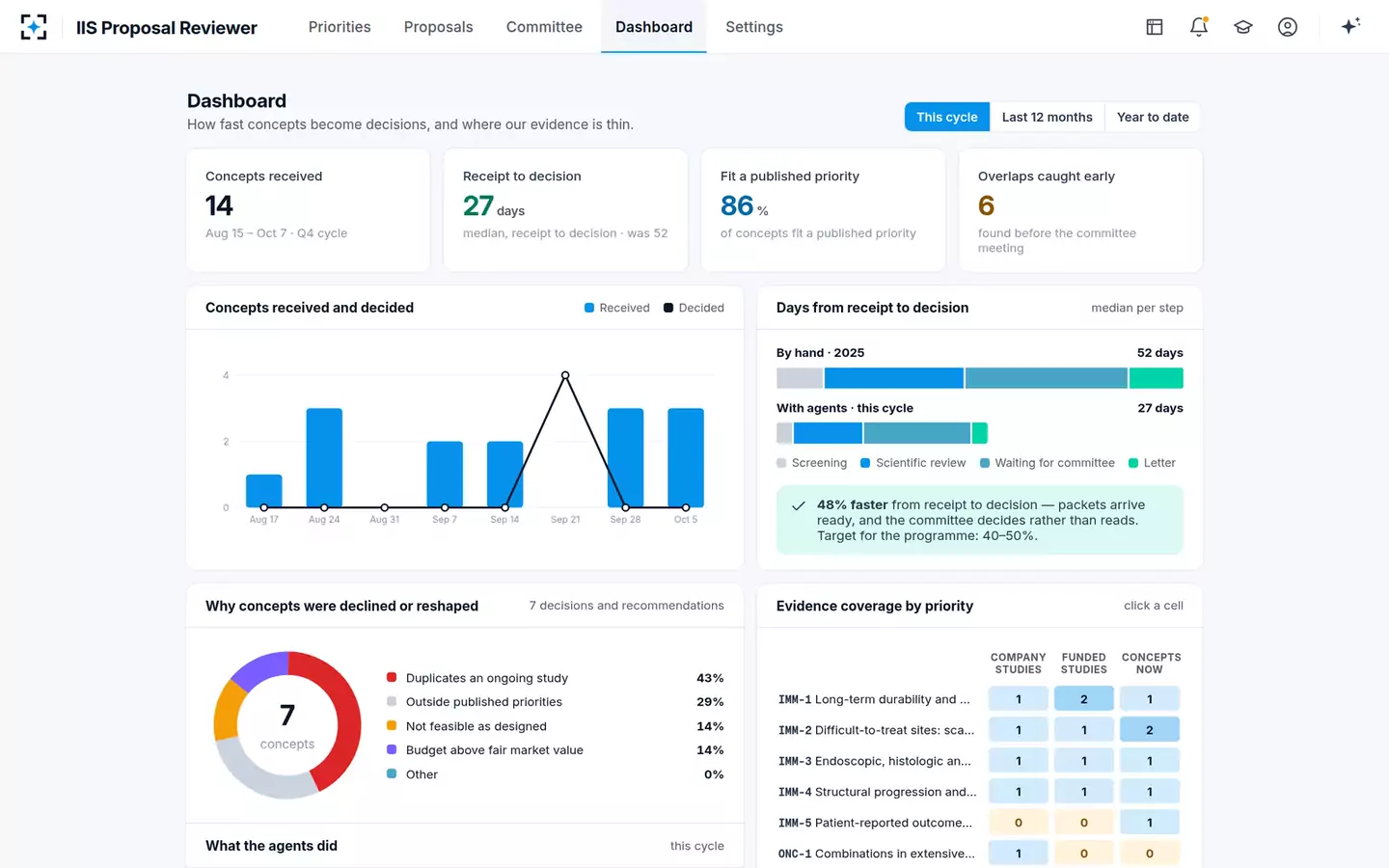Screen dimensions: 1389x868
Task: Click IMM-1 Funded Studies cell showing 2
Action: point(1084,699)
